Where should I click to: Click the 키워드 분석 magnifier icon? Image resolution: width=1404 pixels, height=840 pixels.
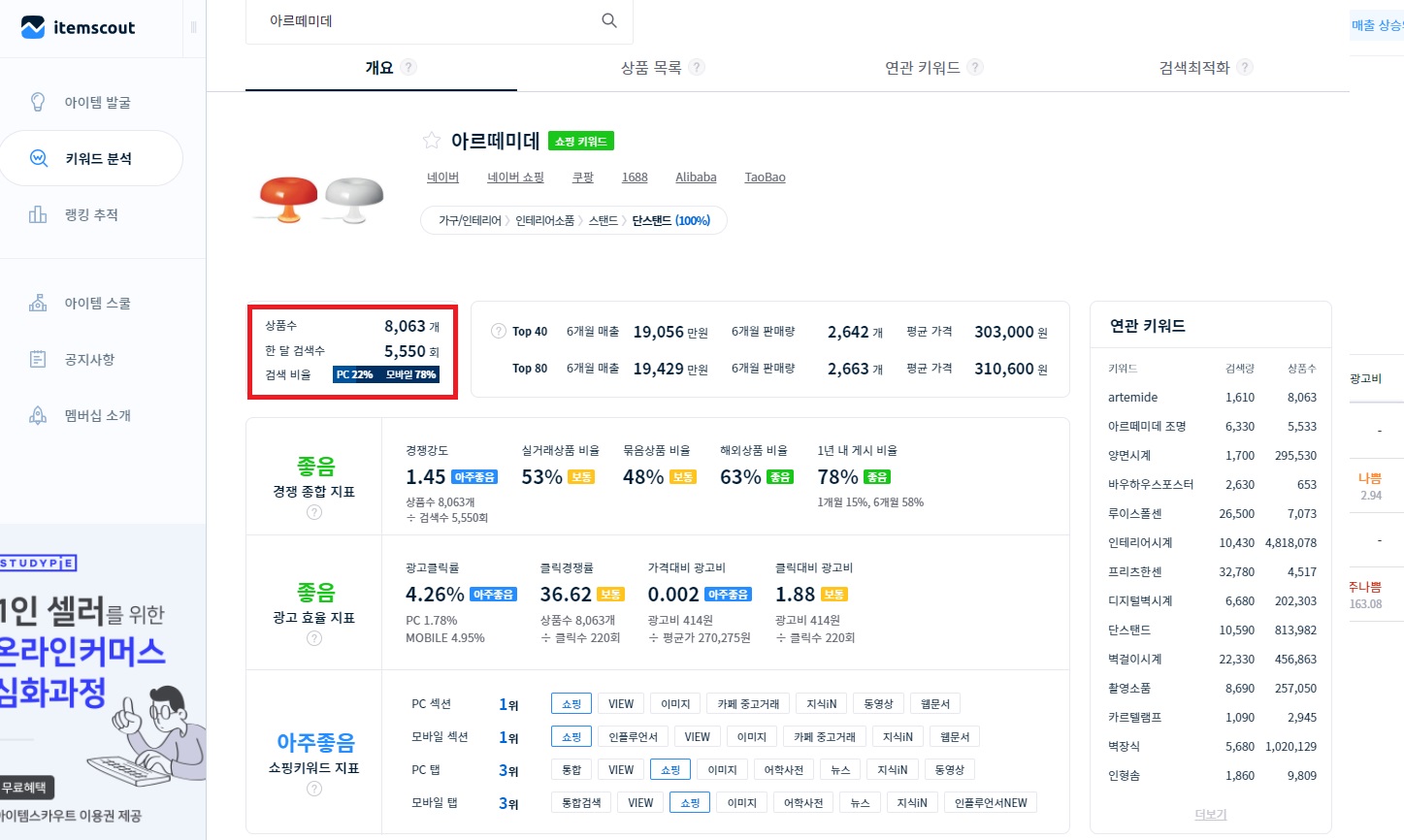[x=39, y=158]
